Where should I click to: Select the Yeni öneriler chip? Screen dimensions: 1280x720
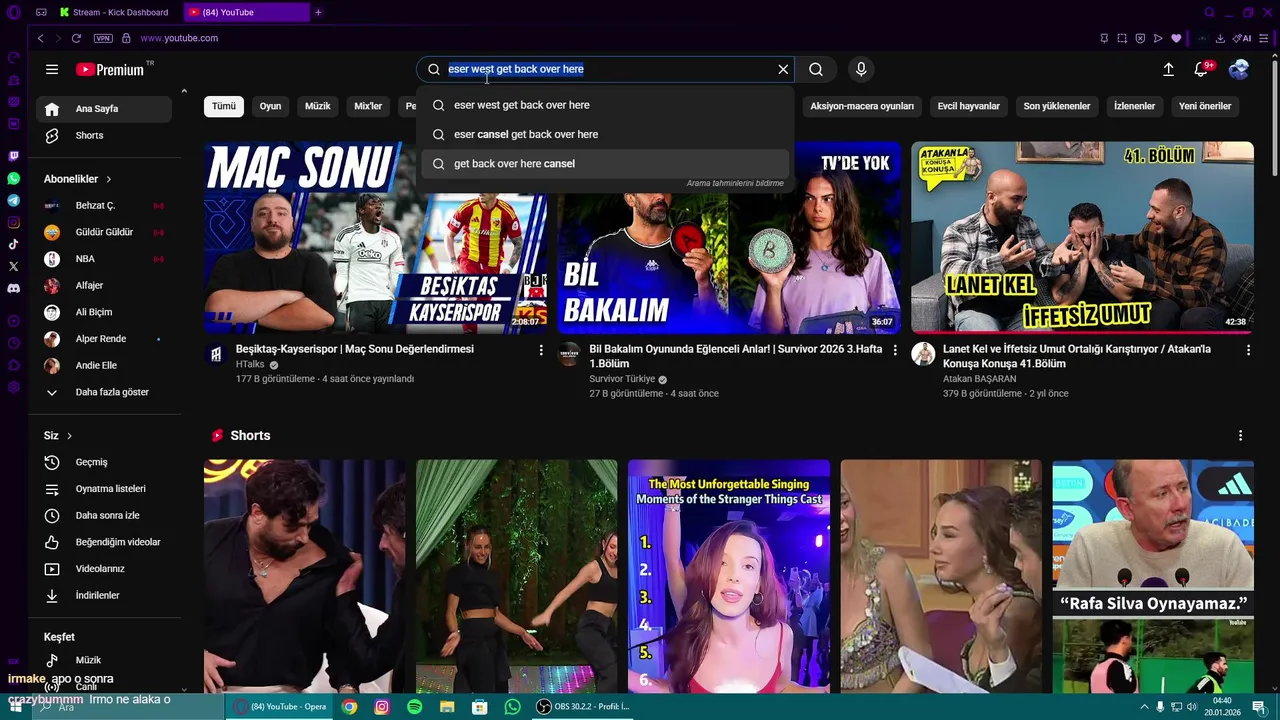coord(1205,106)
